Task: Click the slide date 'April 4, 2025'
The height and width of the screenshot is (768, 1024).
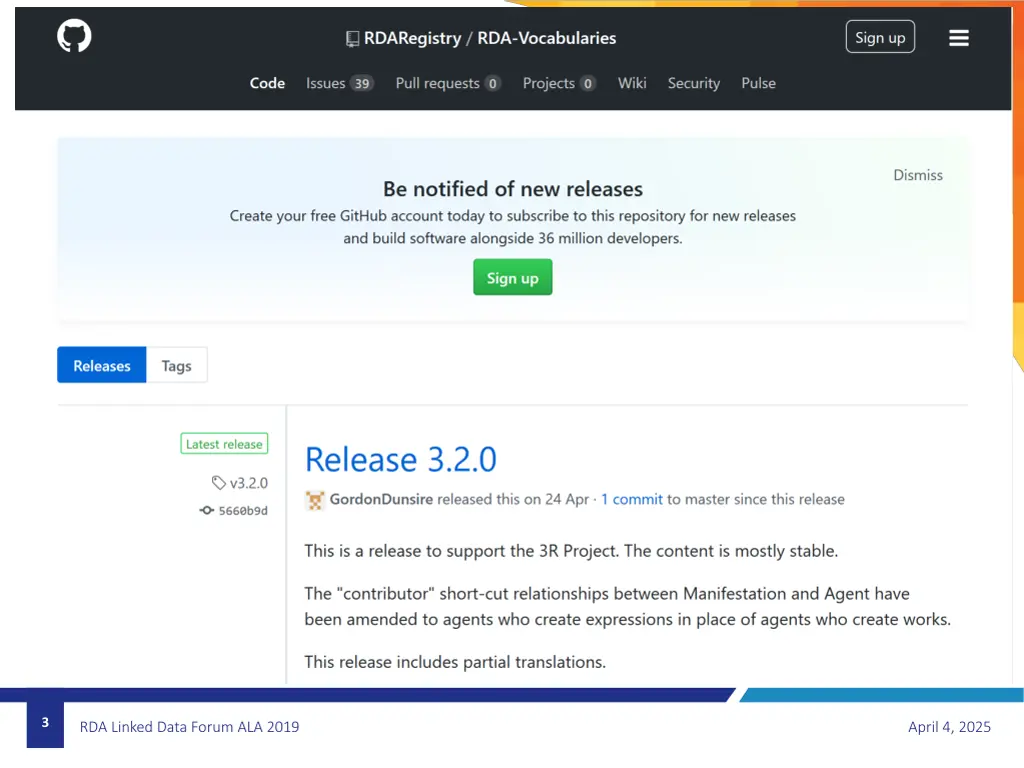Action: pos(949,727)
